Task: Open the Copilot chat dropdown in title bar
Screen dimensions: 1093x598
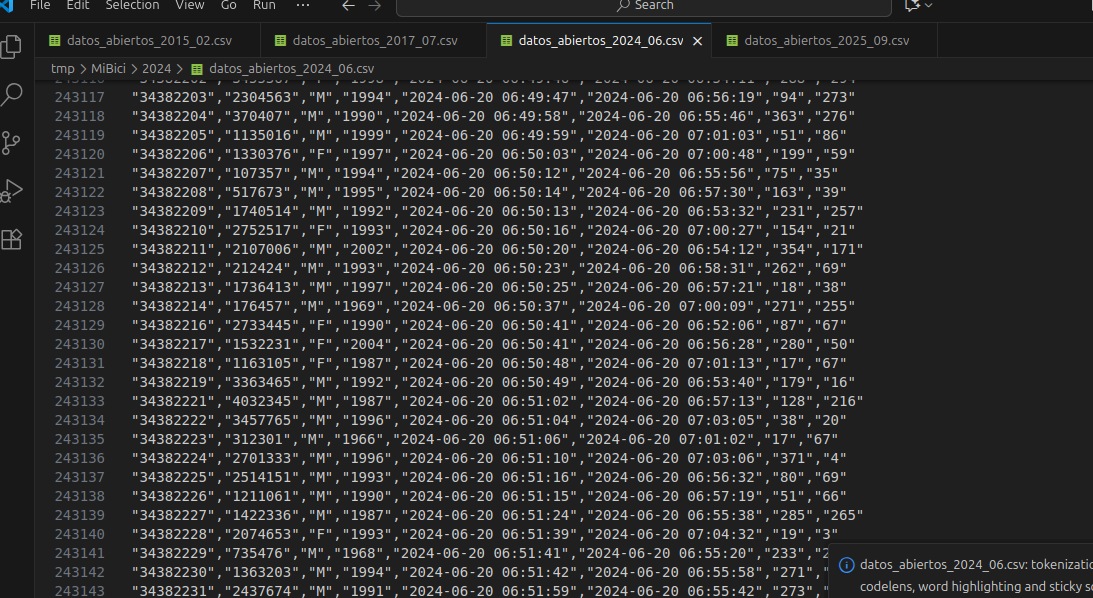Action: pyautogui.click(x=918, y=6)
